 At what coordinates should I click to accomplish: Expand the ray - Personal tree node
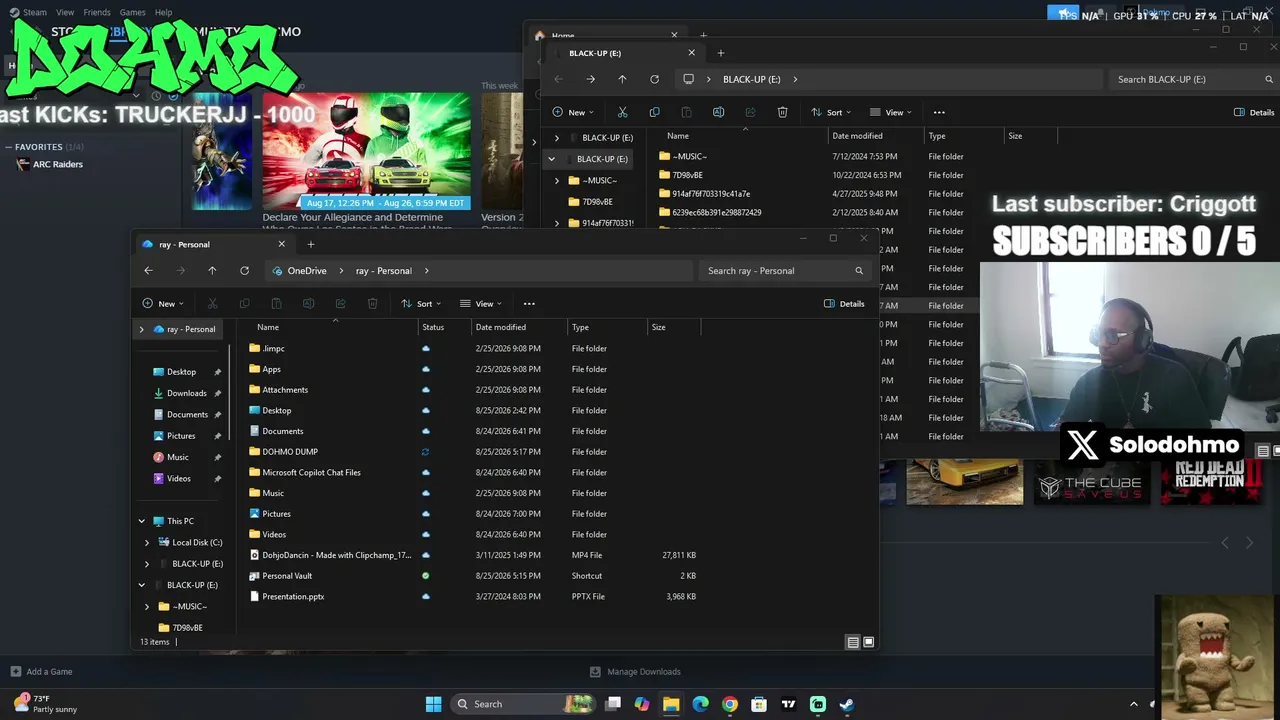click(141, 329)
